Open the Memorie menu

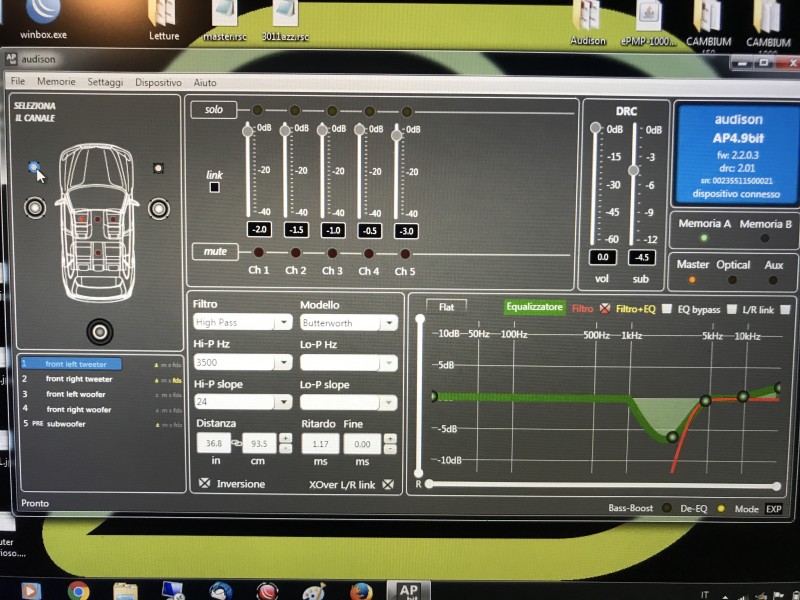pyautogui.click(x=56, y=81)
